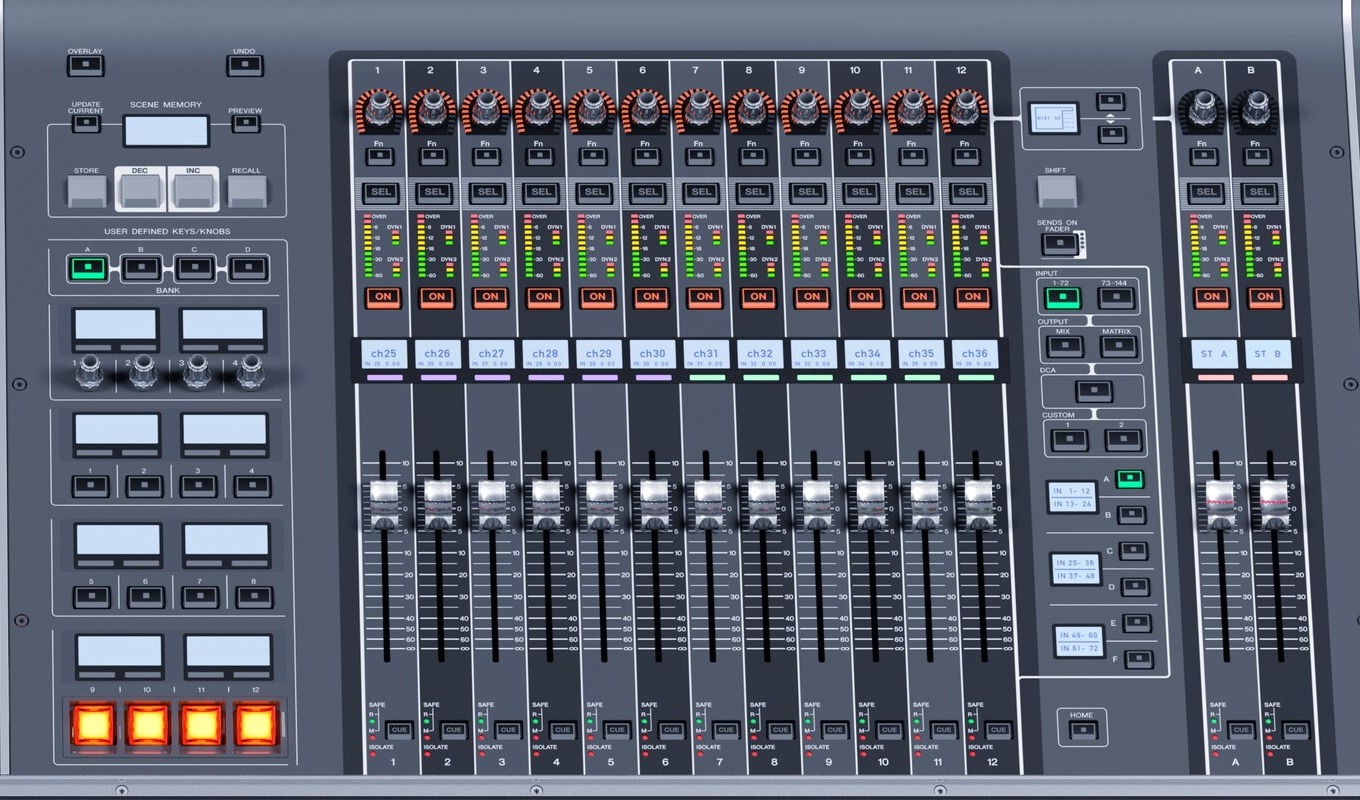Click the Fn key on channel 7
The height and width of the screenshot is (800, 1360).
699,156
